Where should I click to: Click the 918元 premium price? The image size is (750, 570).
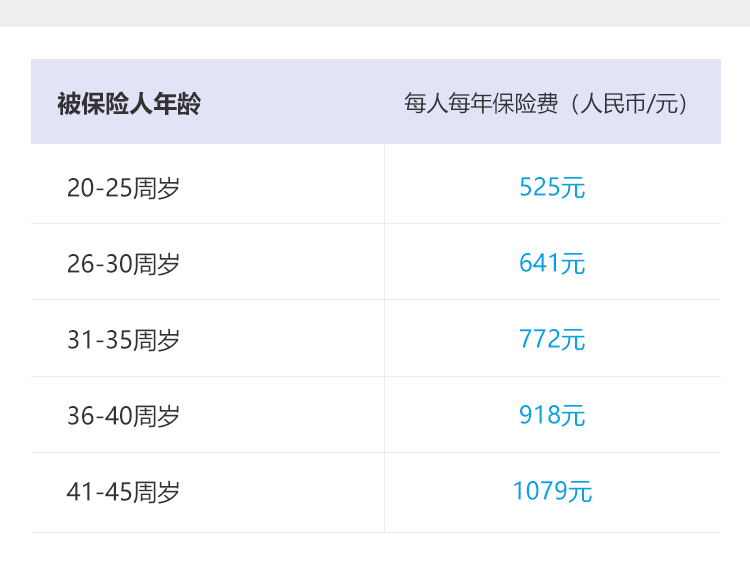pyautogui.click(x=552, y=416)
